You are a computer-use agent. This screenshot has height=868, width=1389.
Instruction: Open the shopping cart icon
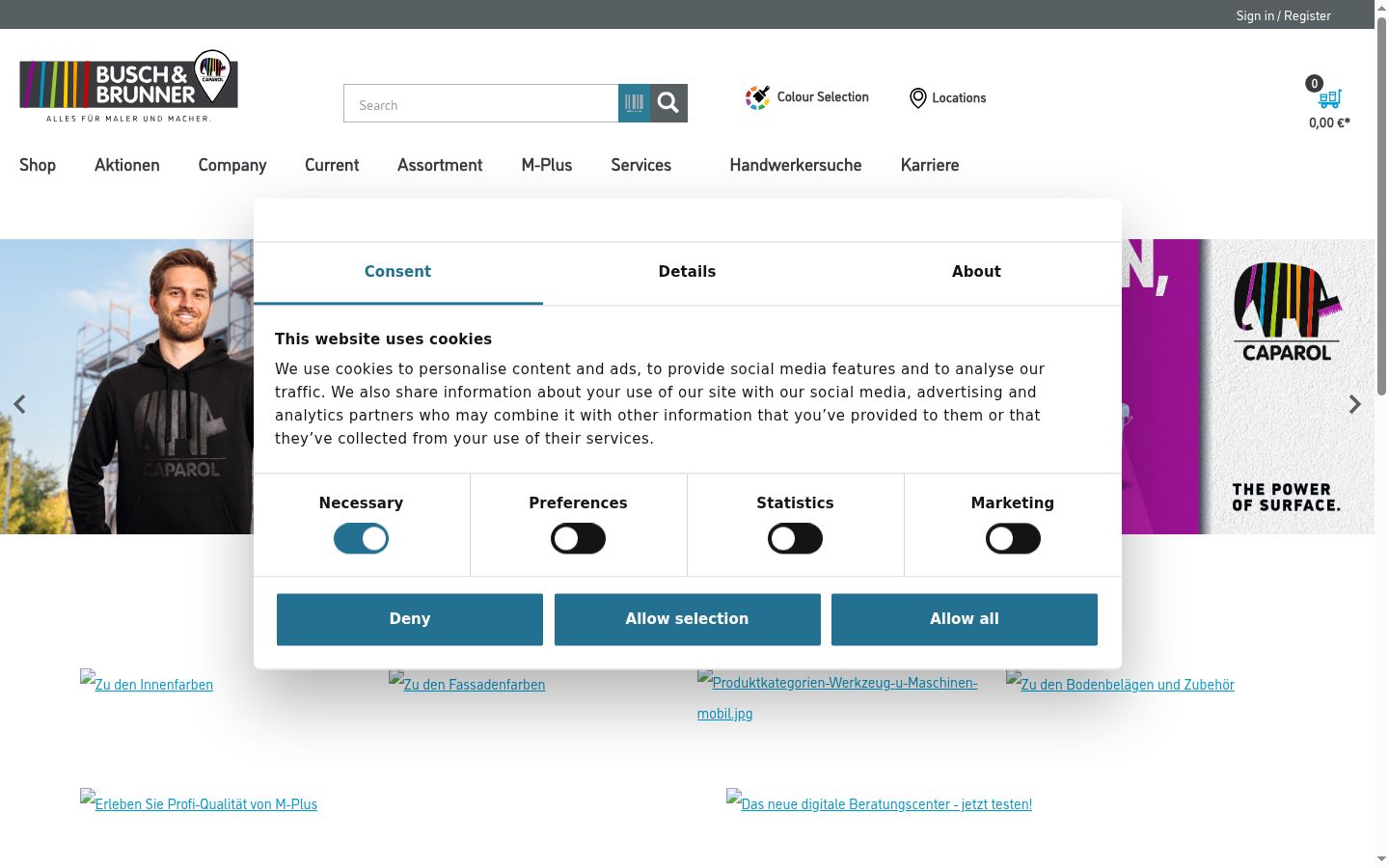[x=1330, y=98]
